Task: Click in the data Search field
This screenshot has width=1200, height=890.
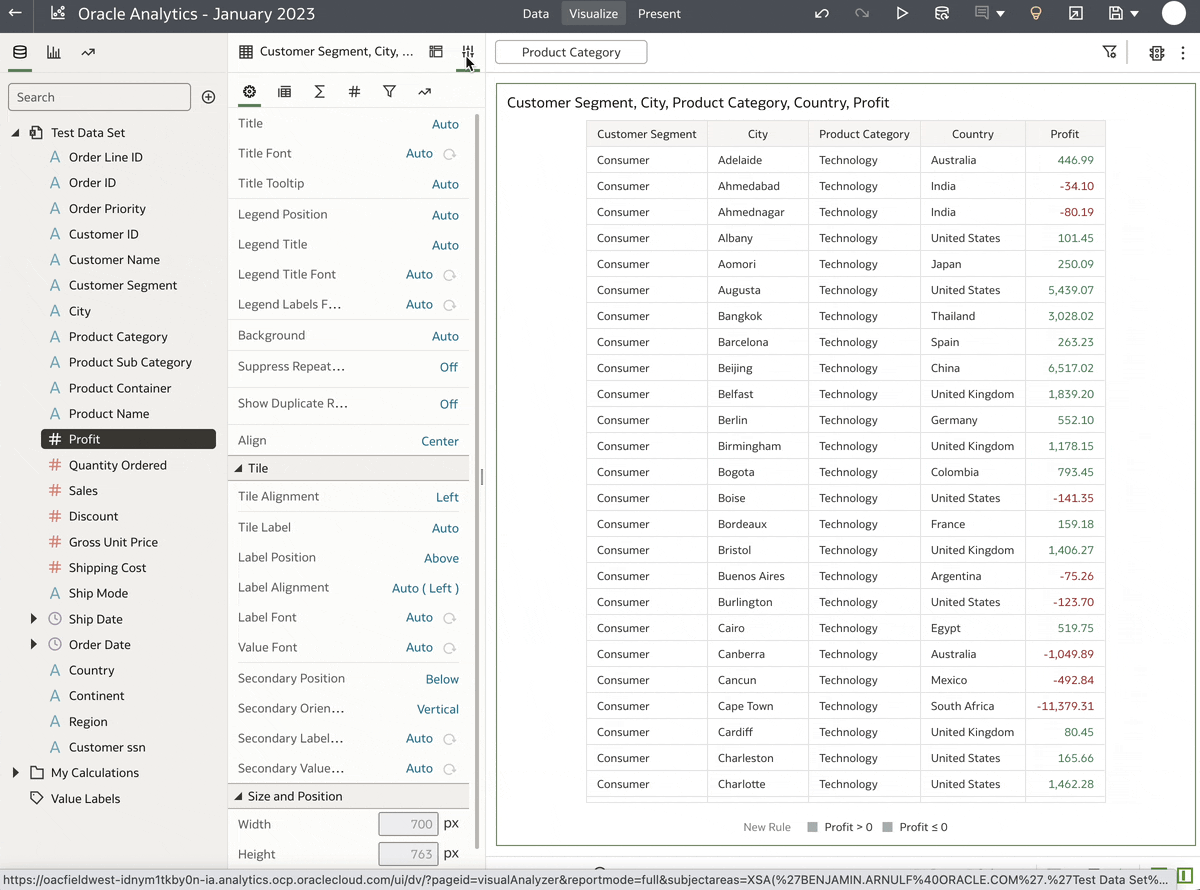Action: [x=99, y=97]
